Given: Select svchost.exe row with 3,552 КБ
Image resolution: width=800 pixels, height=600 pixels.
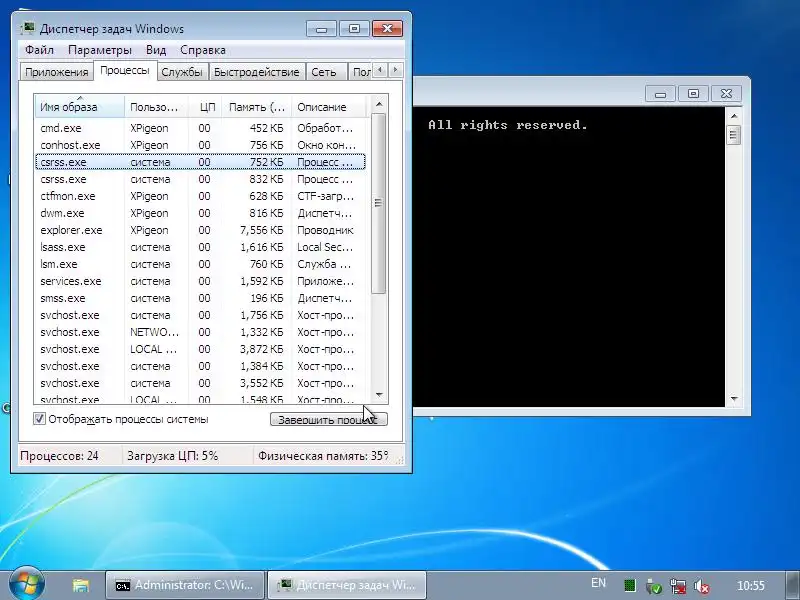Looking at the screenshot, I should pos(201,383).
